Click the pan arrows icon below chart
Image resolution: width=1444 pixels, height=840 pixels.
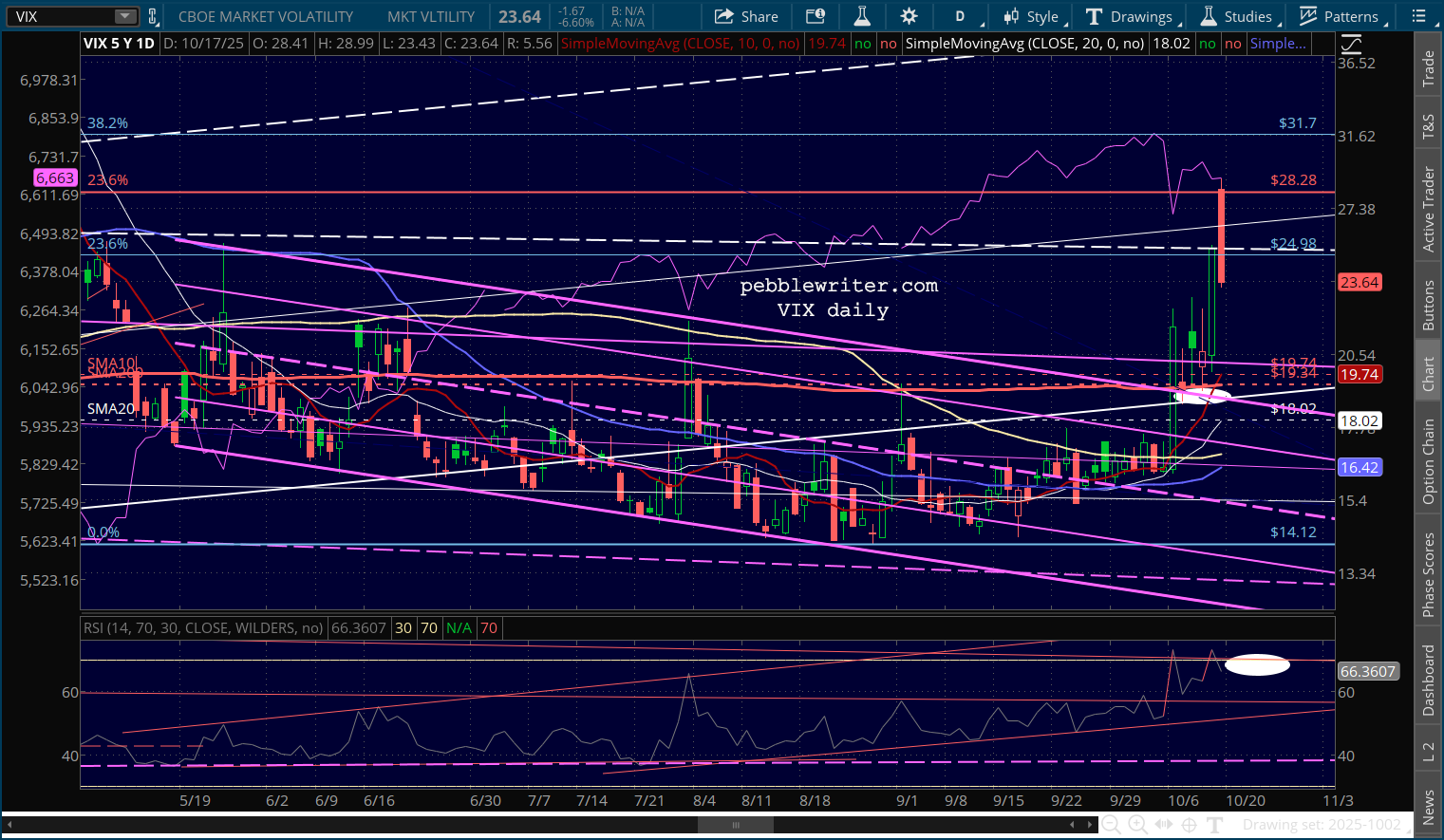tap(1163, 825)
